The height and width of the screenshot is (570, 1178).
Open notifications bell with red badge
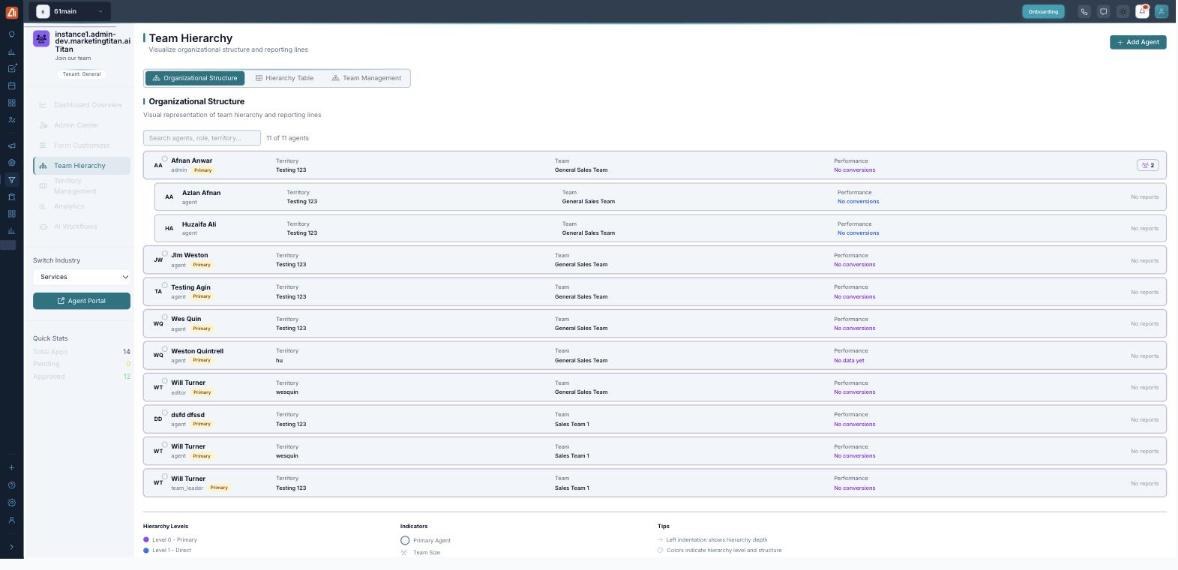(1142, 11)
